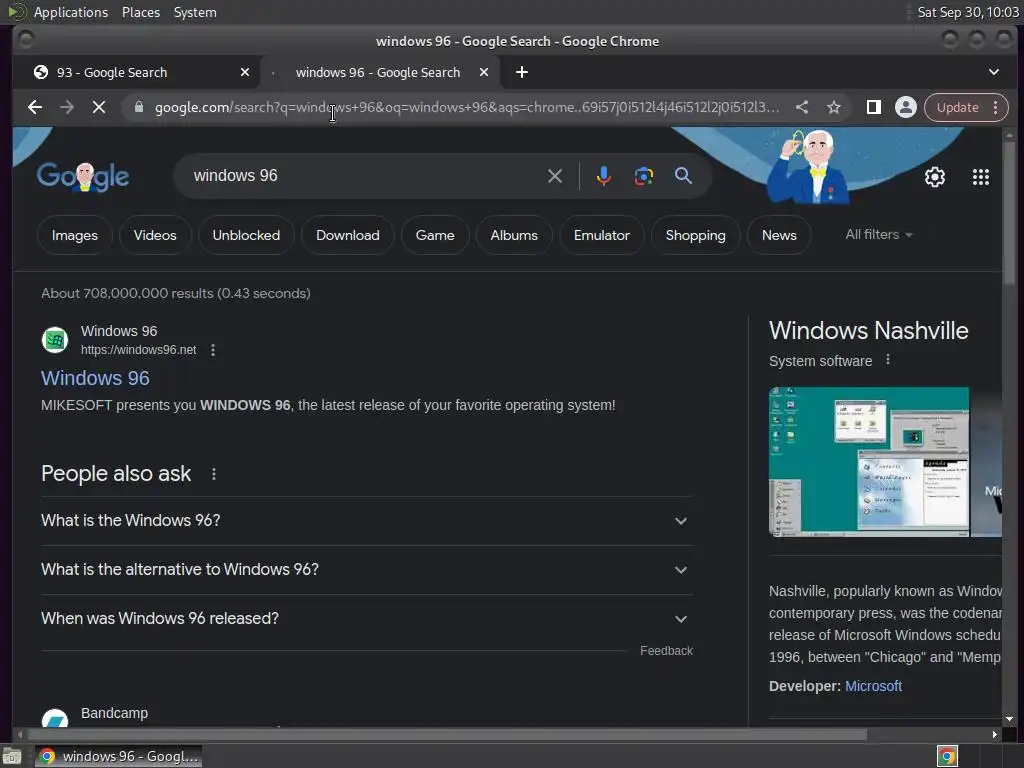The image size is (1024, 768).
Task: Bookmark this page with the star icon
Action: pos(834,107)
